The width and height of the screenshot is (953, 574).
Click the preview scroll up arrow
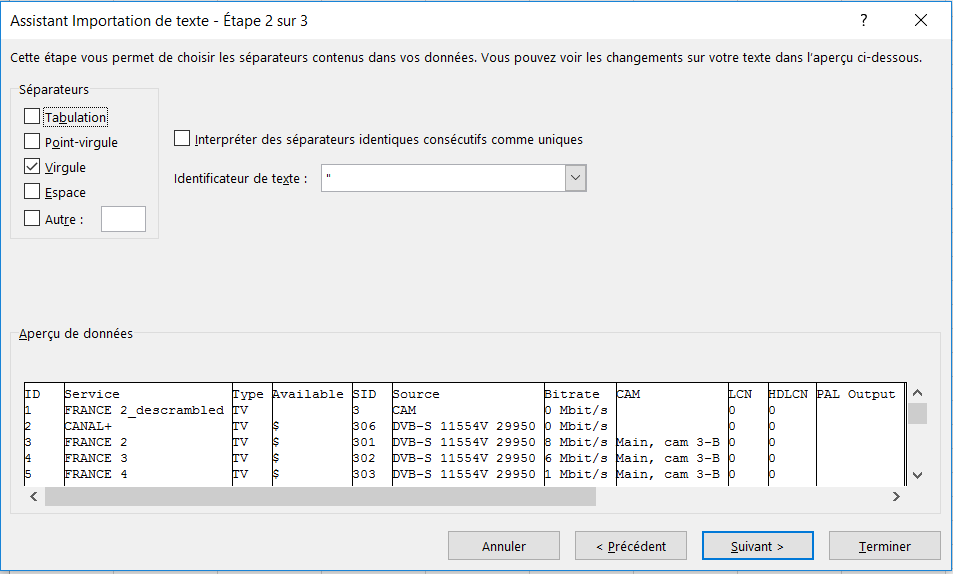point(918,393)
